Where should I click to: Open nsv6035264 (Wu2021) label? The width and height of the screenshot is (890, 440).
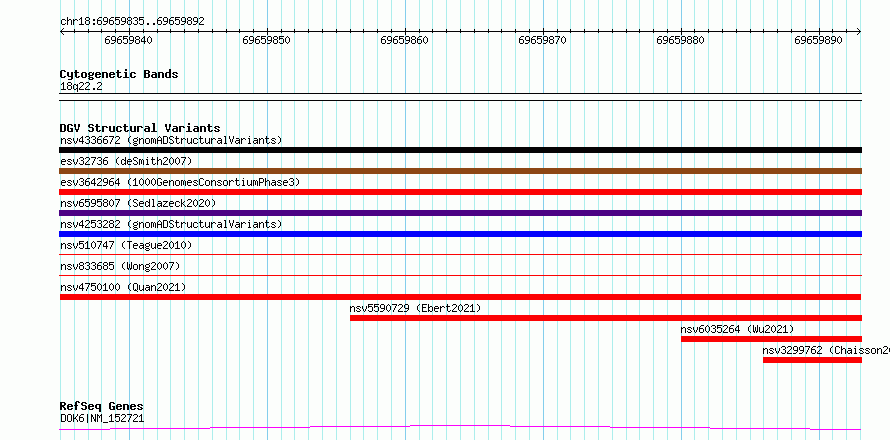737,329
